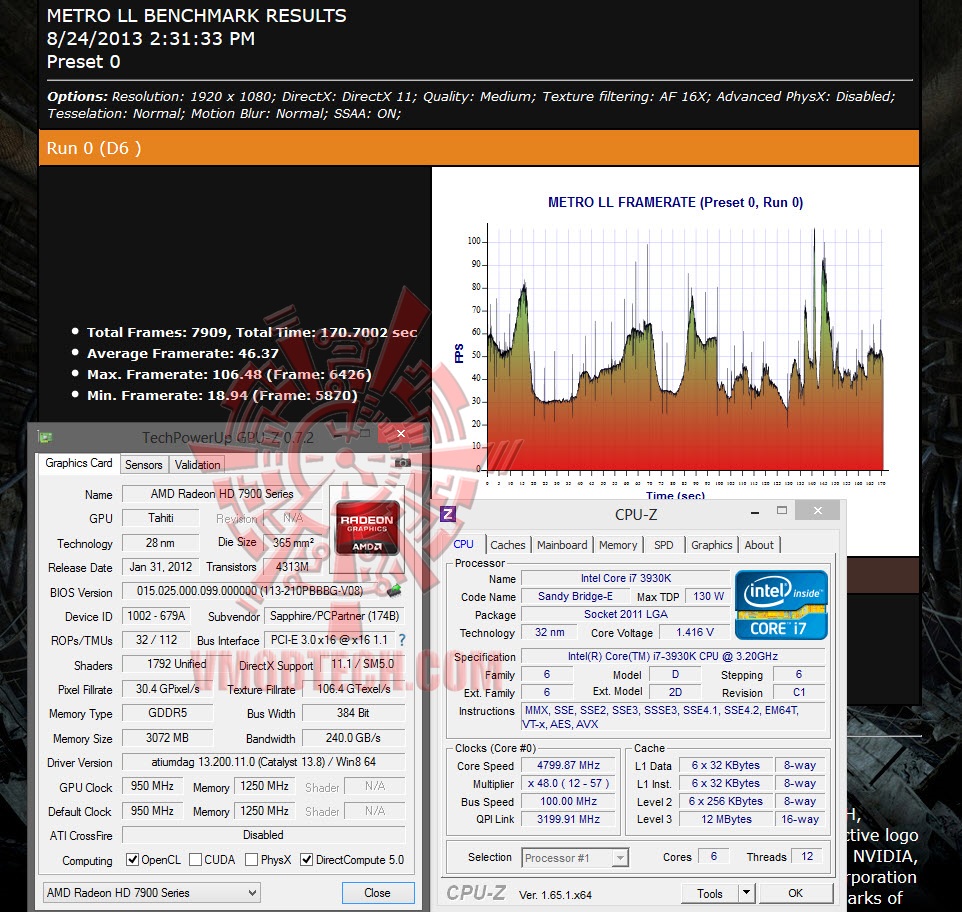The image size is (962, 912).
Task: Open the AMD Radeon HD 7900 Series GPU dropdown
Action: pos(152,893)
